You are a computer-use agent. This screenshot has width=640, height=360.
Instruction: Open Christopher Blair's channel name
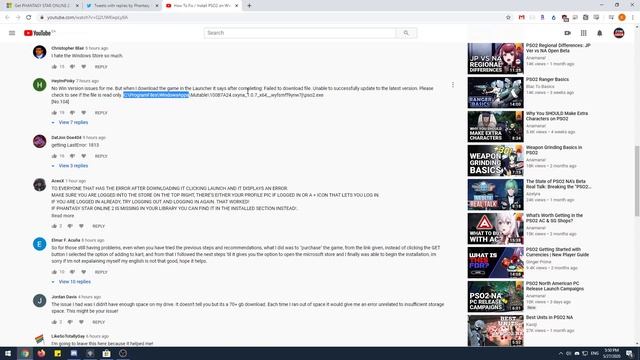coord(67,48)
